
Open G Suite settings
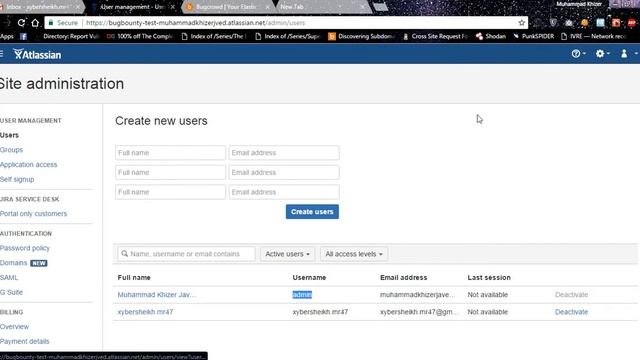(x=11, y=292)
